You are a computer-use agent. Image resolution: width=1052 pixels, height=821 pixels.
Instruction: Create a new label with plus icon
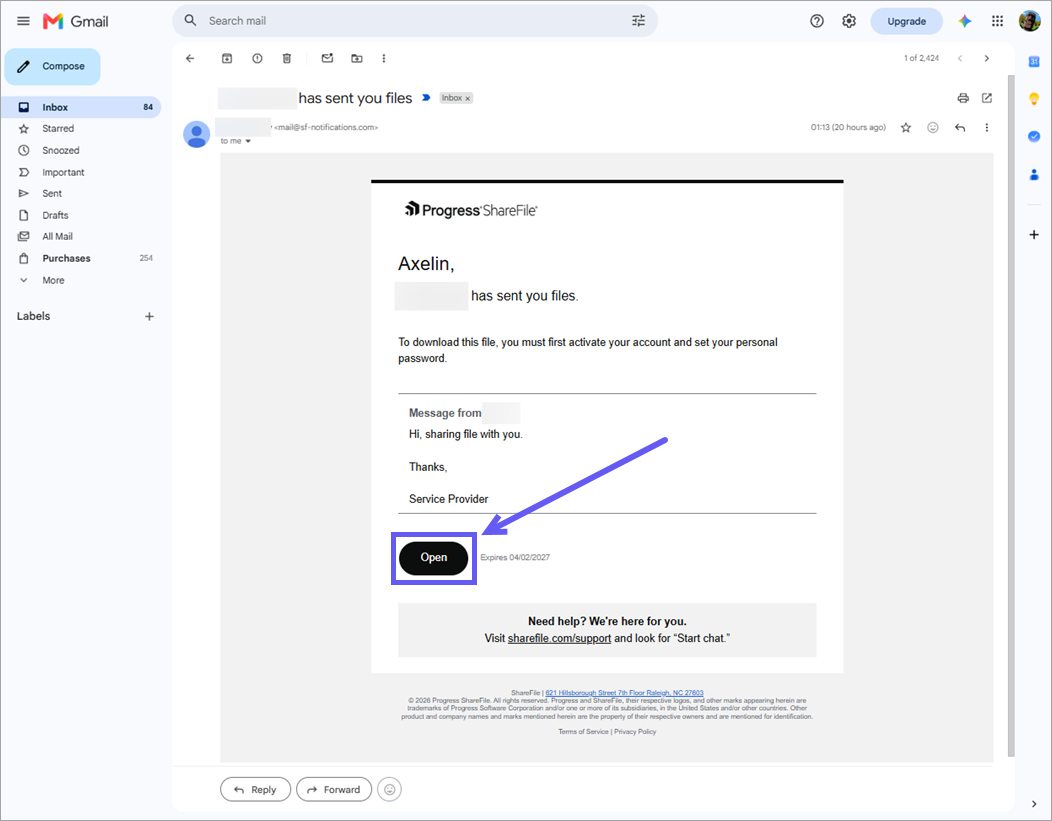(149, 317)
